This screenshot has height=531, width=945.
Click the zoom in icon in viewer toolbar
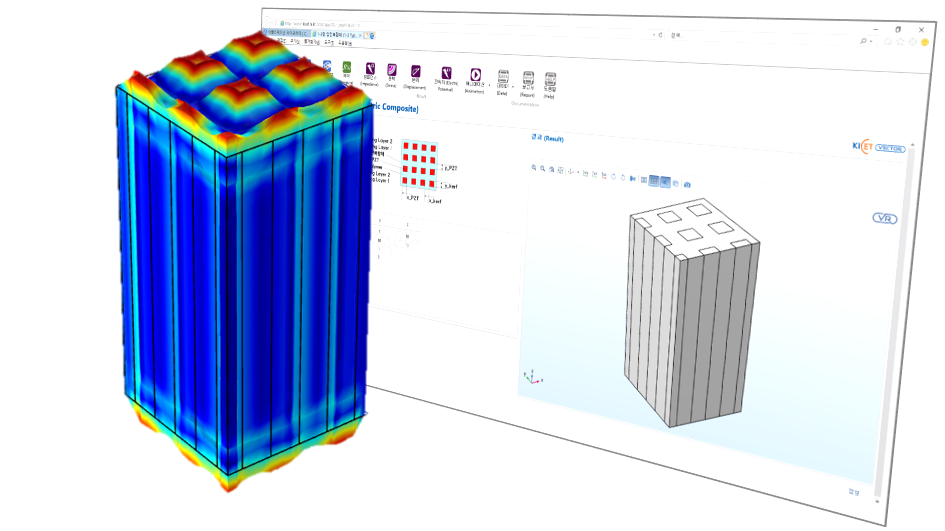pos(534,168)
